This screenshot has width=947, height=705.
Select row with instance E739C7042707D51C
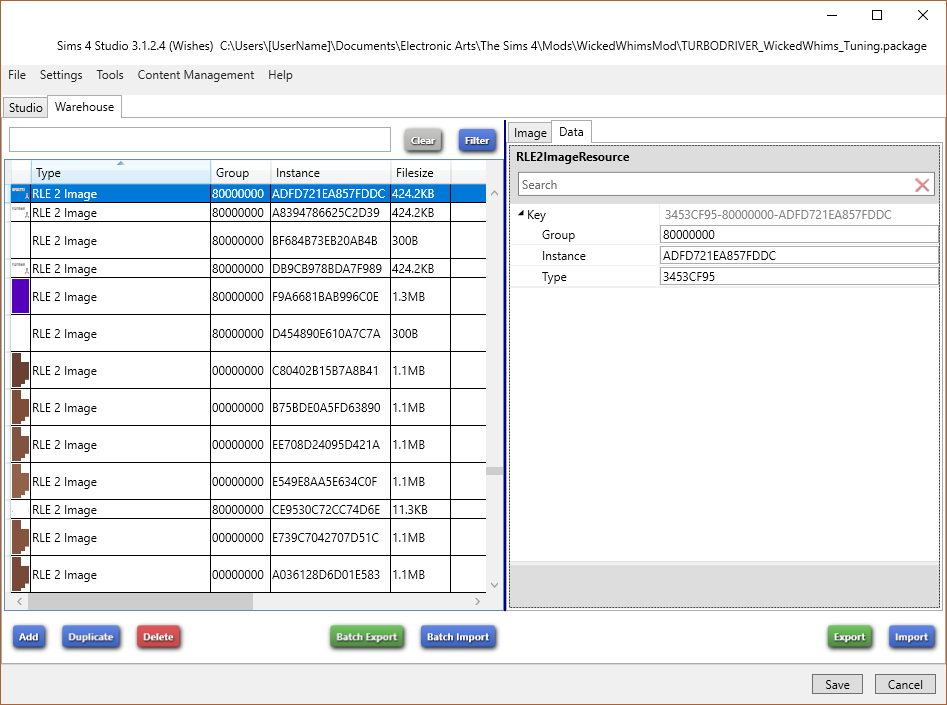248,537
